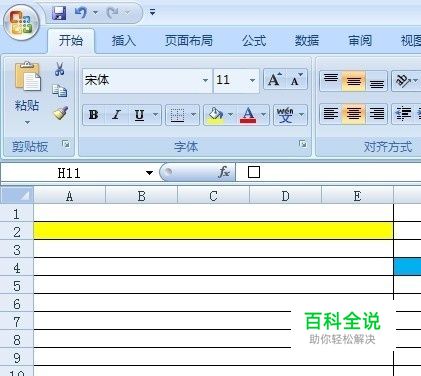Image resolution: width=421 pixels, height=376 pixels.
Task: Open the borders dropdown arrow
Action: pos(194,115)
